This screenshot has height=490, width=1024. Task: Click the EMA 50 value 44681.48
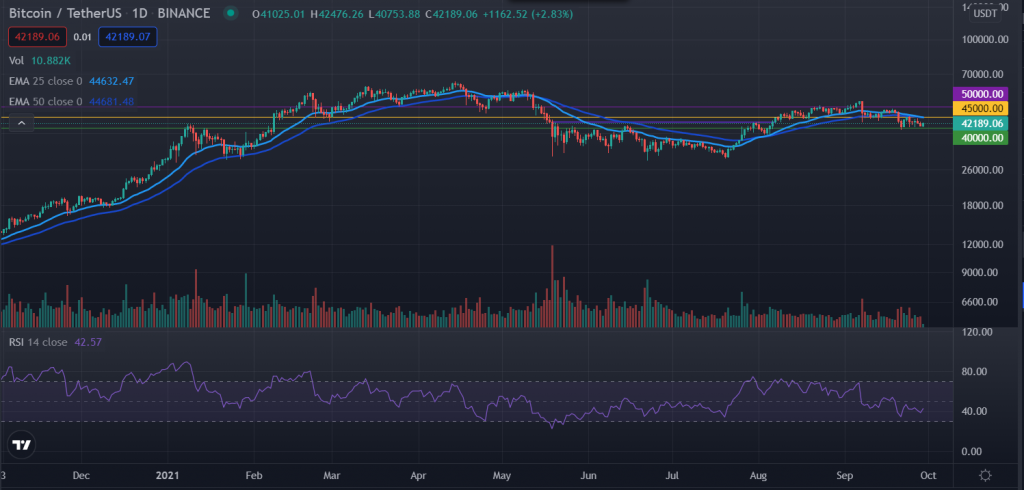tap(110, 101)
